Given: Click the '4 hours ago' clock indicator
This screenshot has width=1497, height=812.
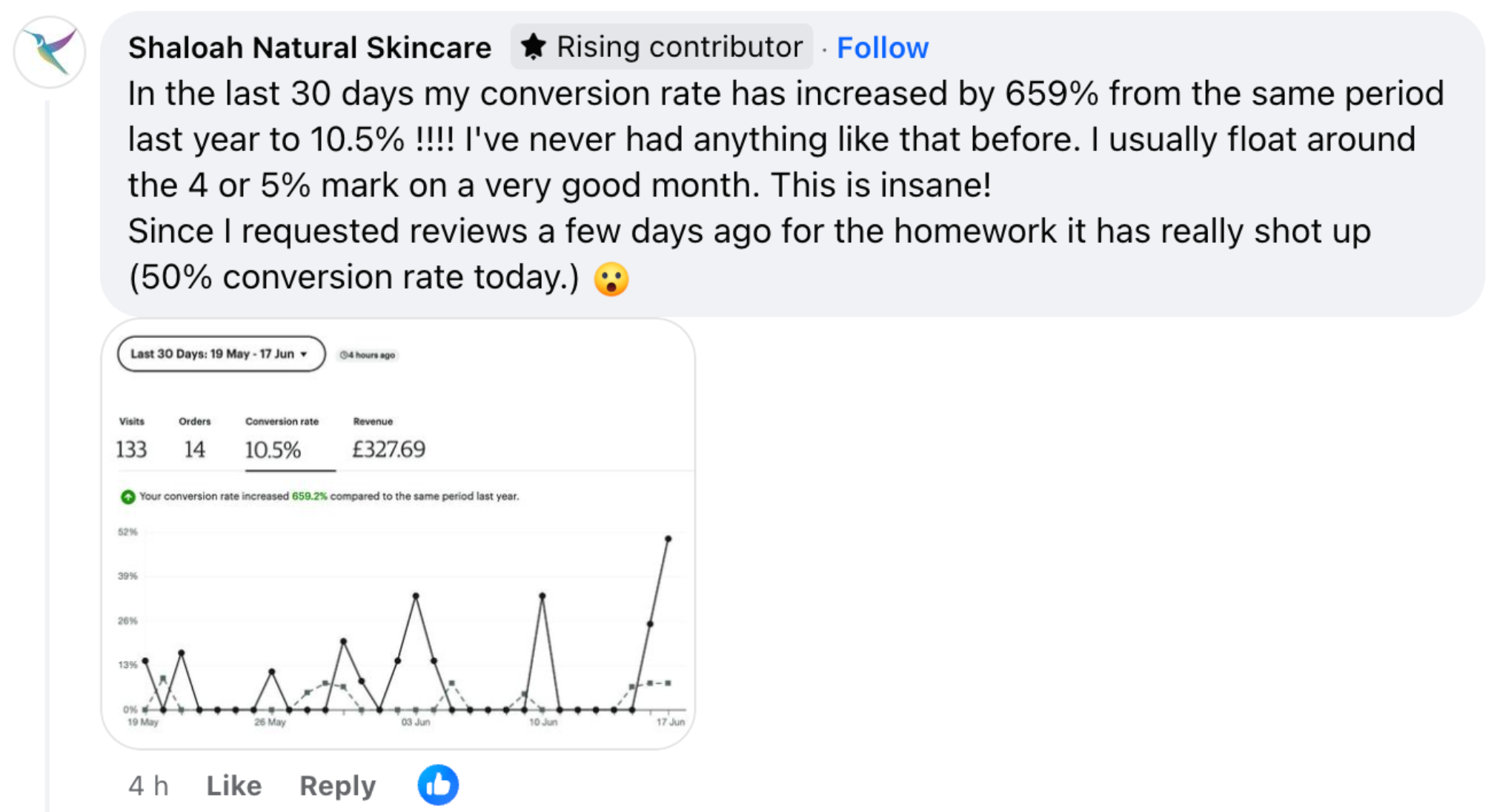Looking at the screenshot, I should (x=368, y=355).
